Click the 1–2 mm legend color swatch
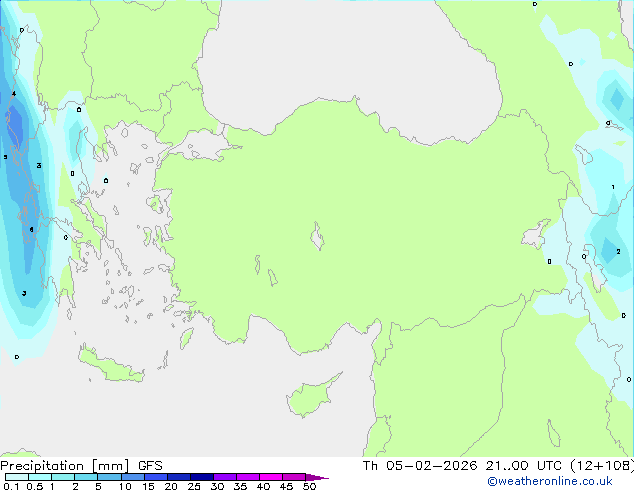Screen dimensions: 634x490 tap(63, 477)
